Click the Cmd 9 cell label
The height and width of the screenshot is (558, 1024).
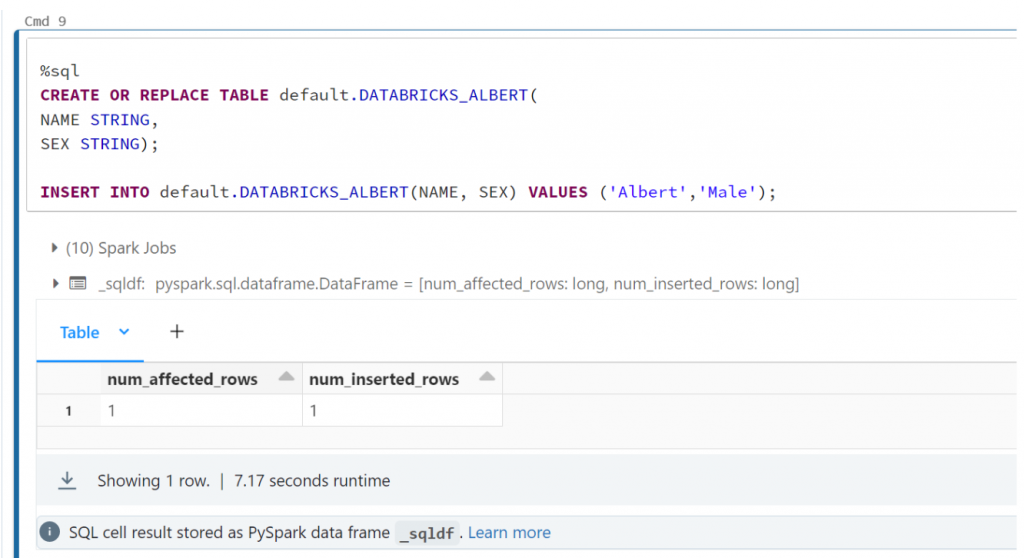point(45,21)
